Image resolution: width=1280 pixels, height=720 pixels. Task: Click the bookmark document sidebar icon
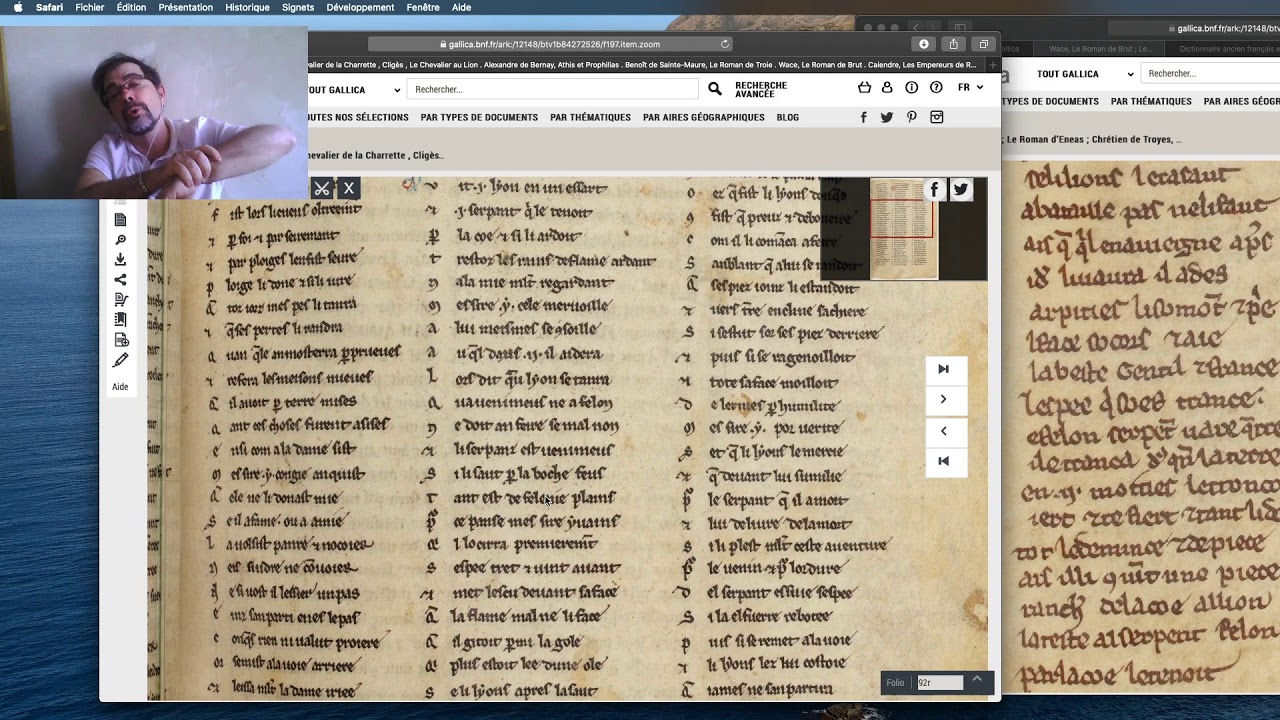(121, 320)
